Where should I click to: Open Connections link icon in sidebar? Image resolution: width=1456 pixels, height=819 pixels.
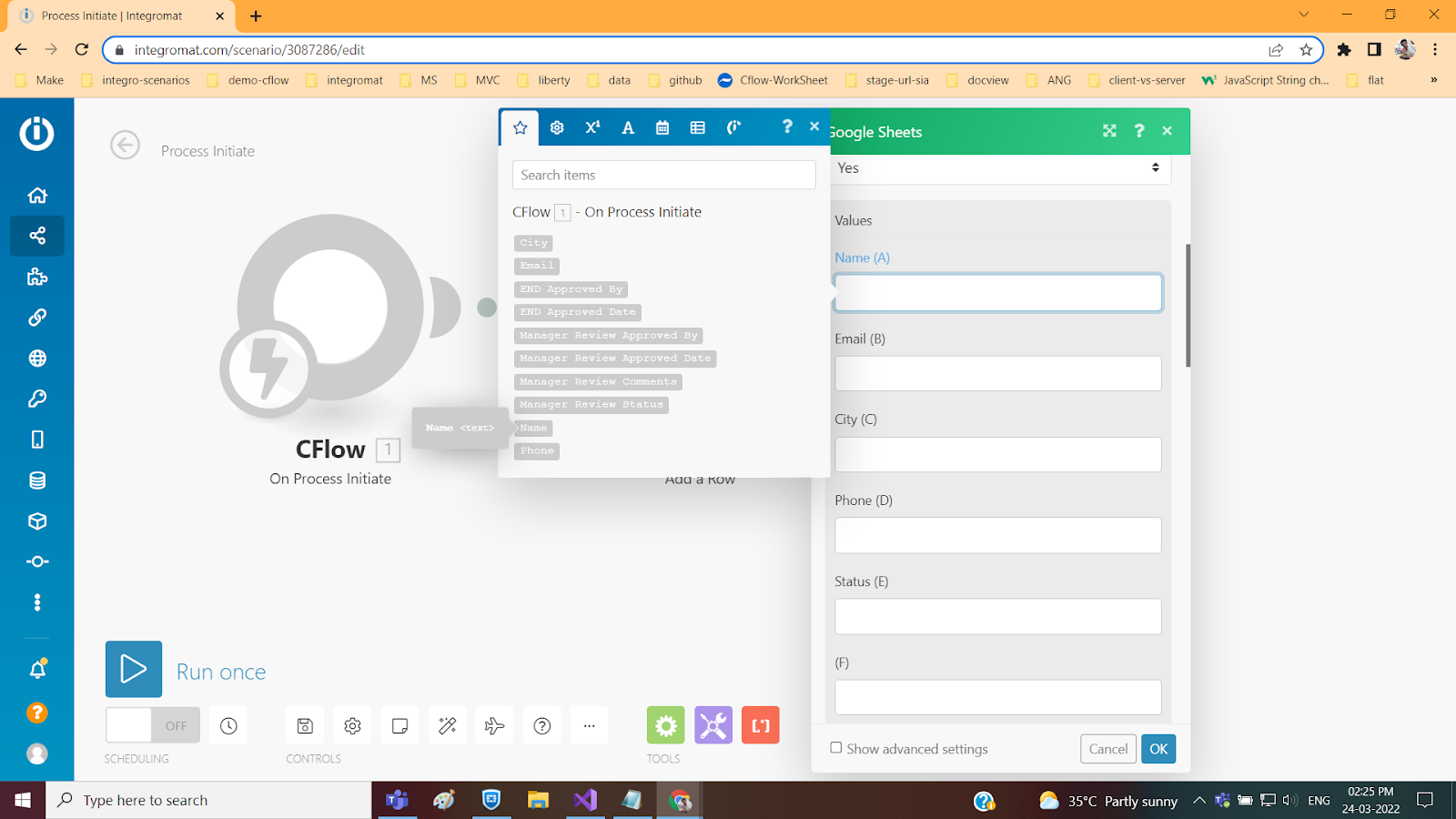[x=37, y=318]
